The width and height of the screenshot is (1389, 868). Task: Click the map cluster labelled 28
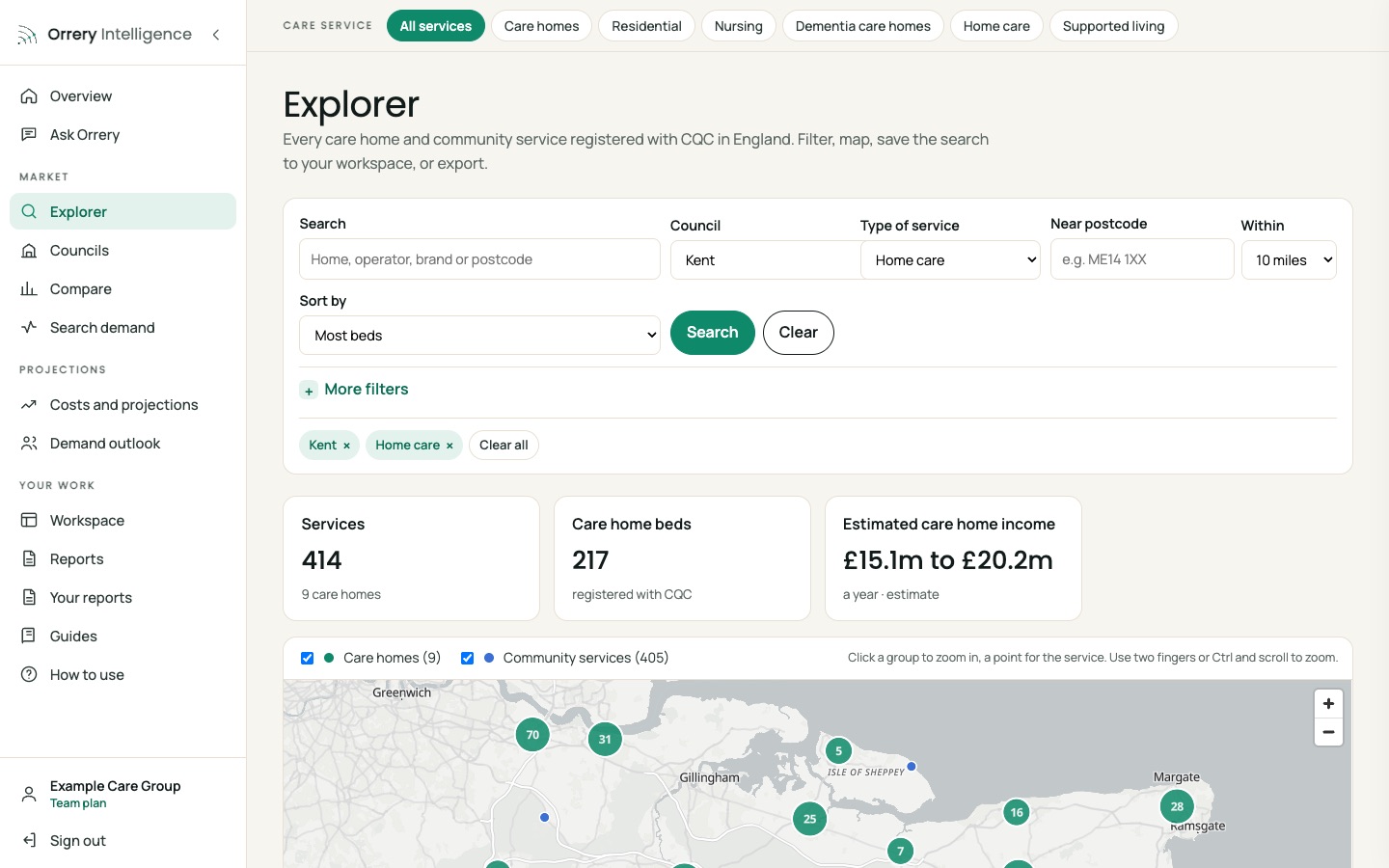click(x=1177, y=806)
